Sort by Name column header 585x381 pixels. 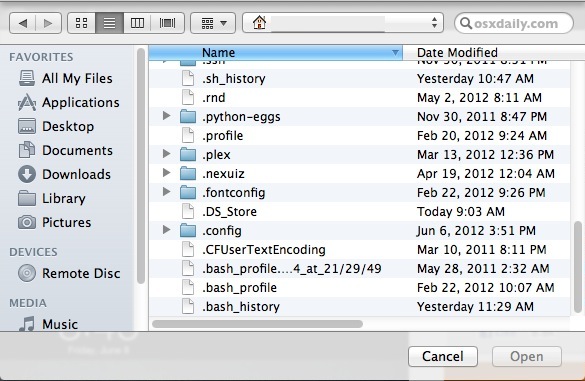(x=276, y=53)
